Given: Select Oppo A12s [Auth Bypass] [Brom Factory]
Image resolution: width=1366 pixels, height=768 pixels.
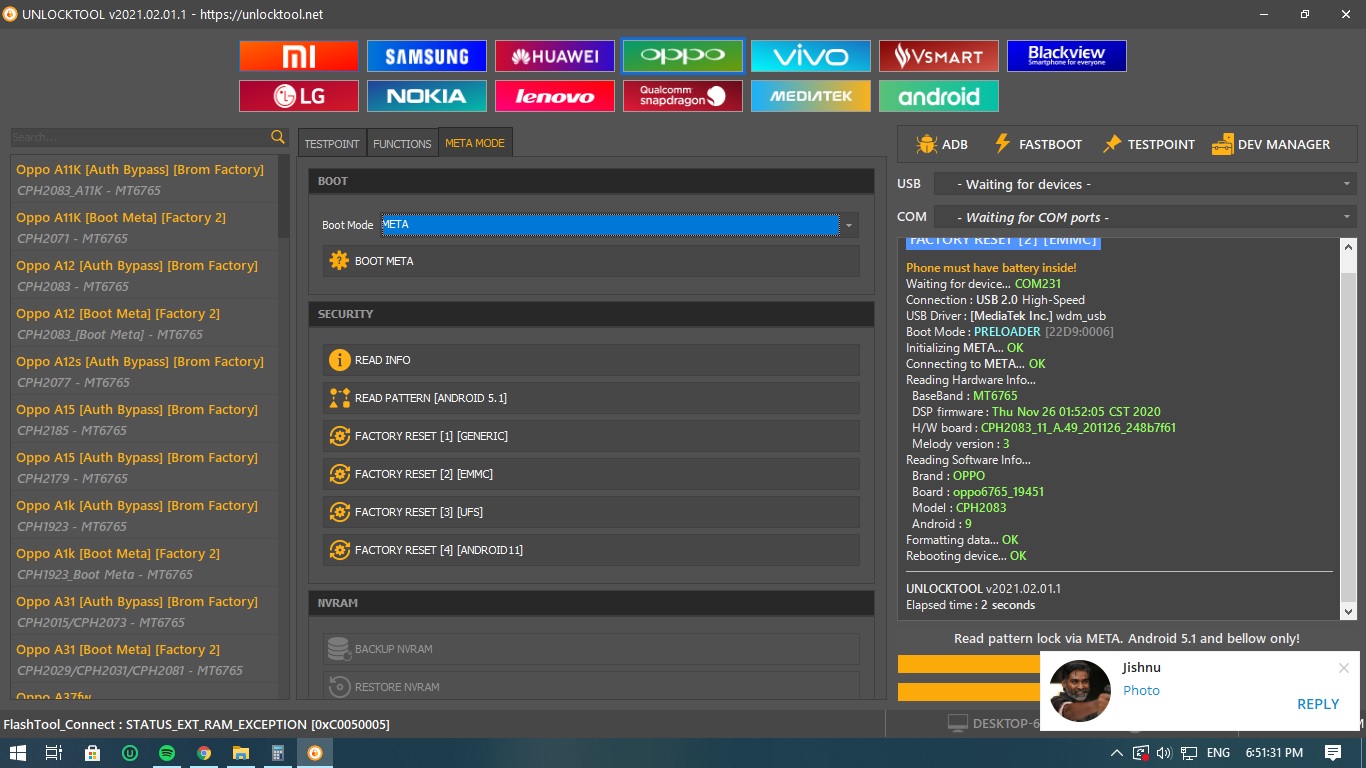Looking at the screenshot, I should (144, 372).
